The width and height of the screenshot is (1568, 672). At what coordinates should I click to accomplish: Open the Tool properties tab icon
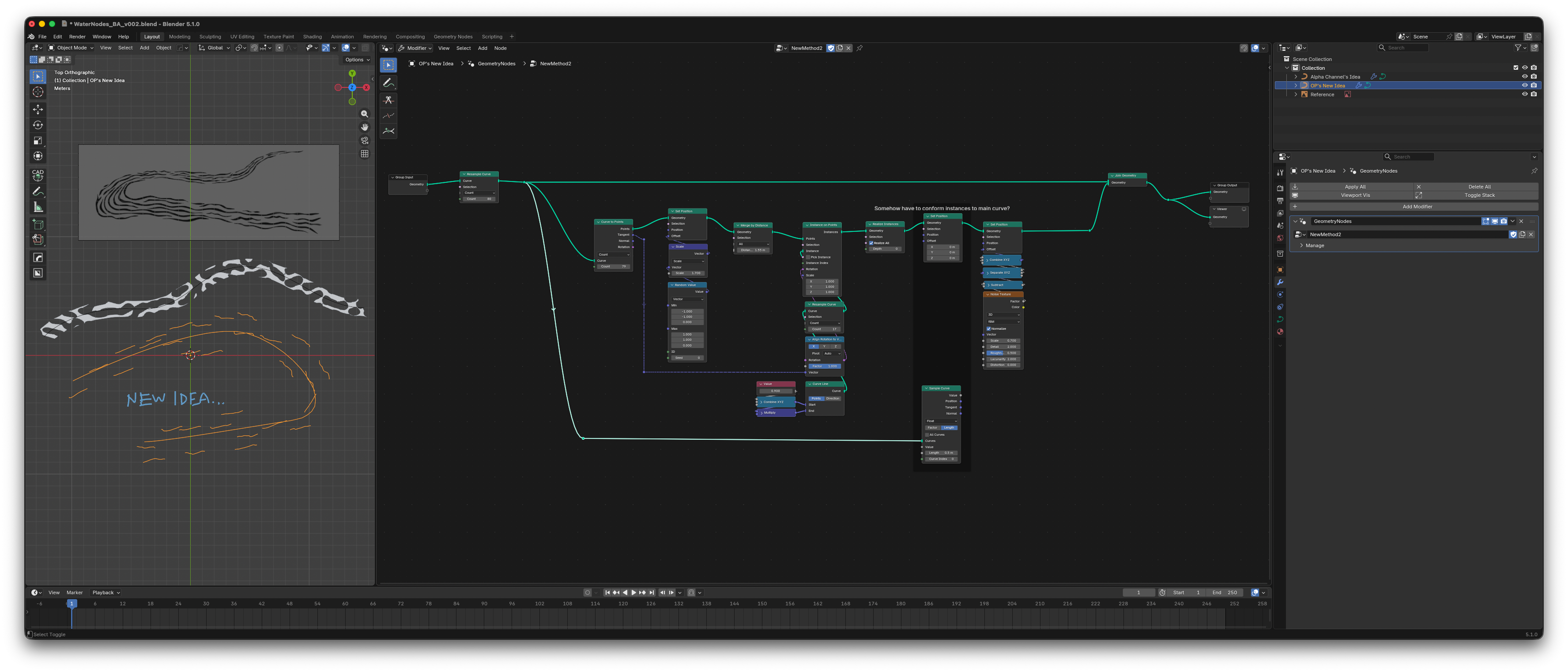(1280, 173)
